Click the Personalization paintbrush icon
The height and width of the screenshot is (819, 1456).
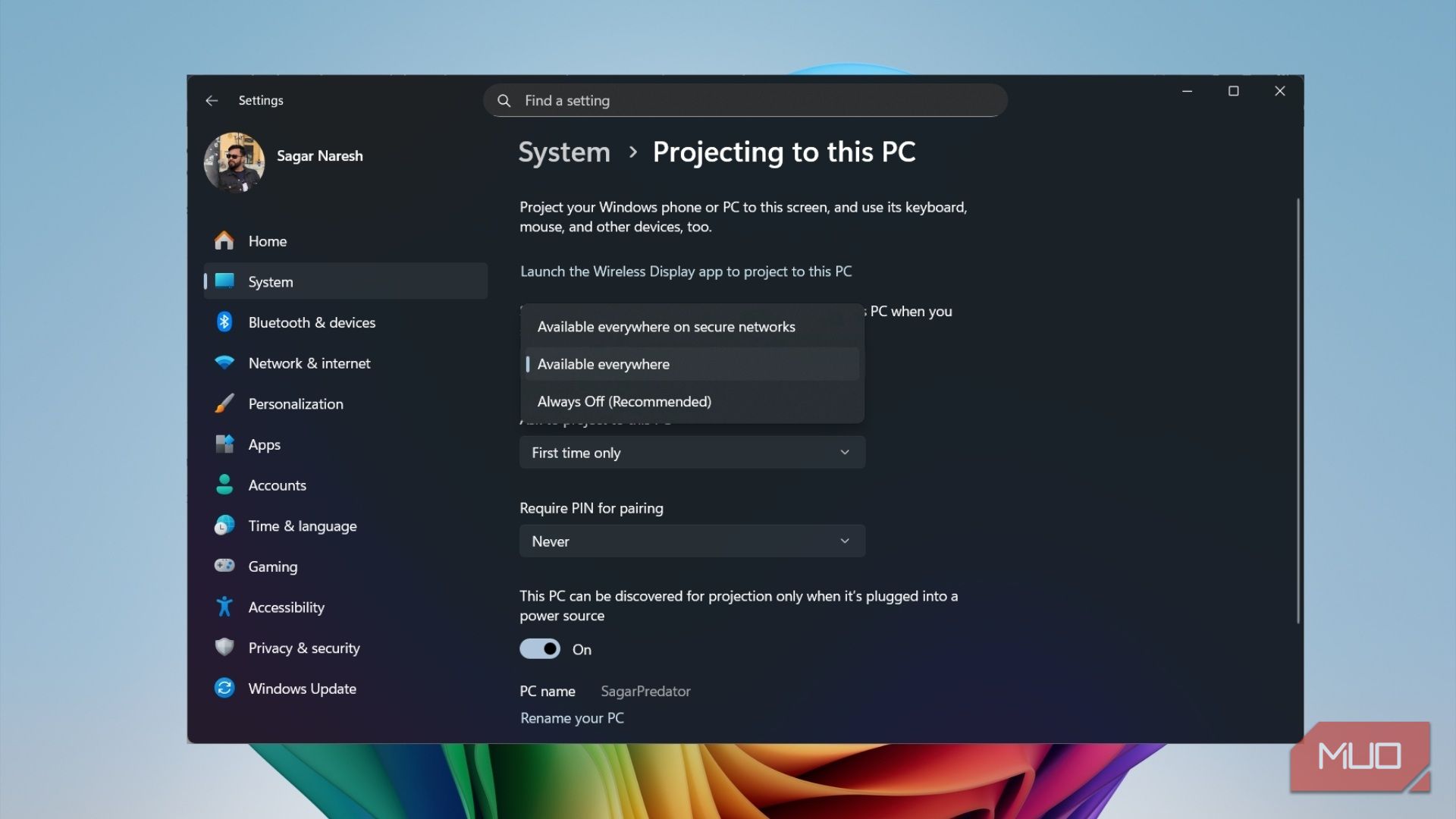(x=224, y=403)
